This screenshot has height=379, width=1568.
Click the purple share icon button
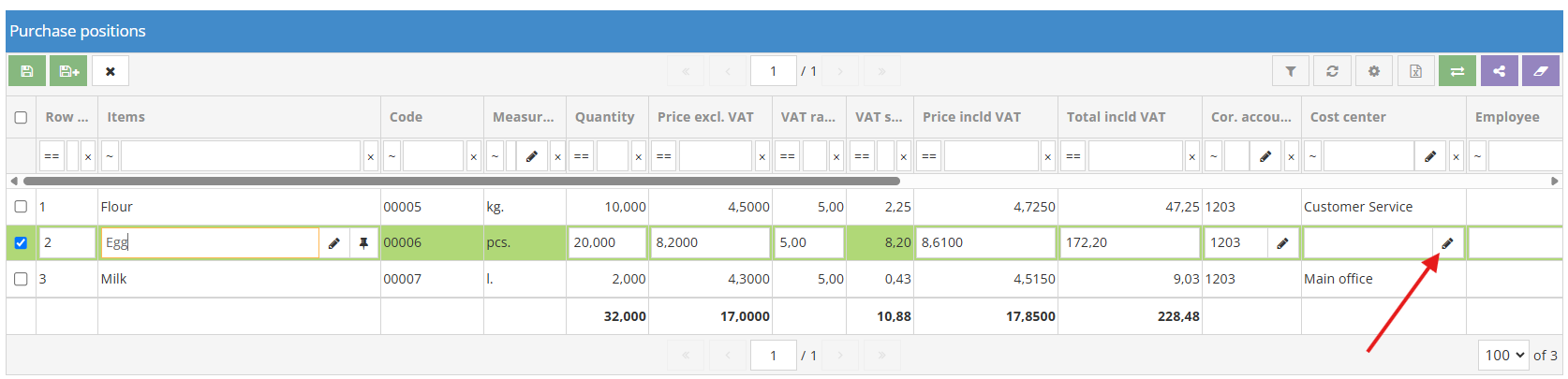[x=1499, y=71]
